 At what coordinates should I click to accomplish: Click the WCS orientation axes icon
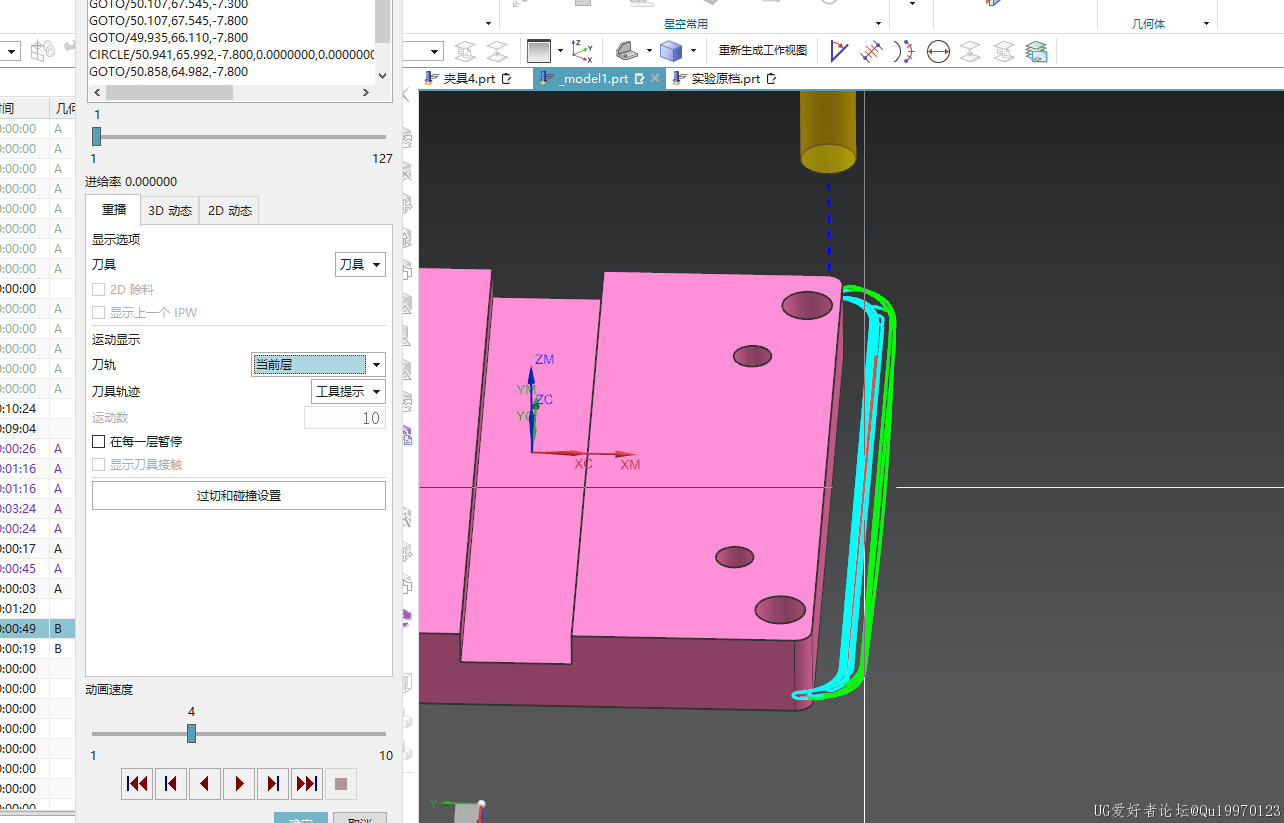tap(582, 50)
